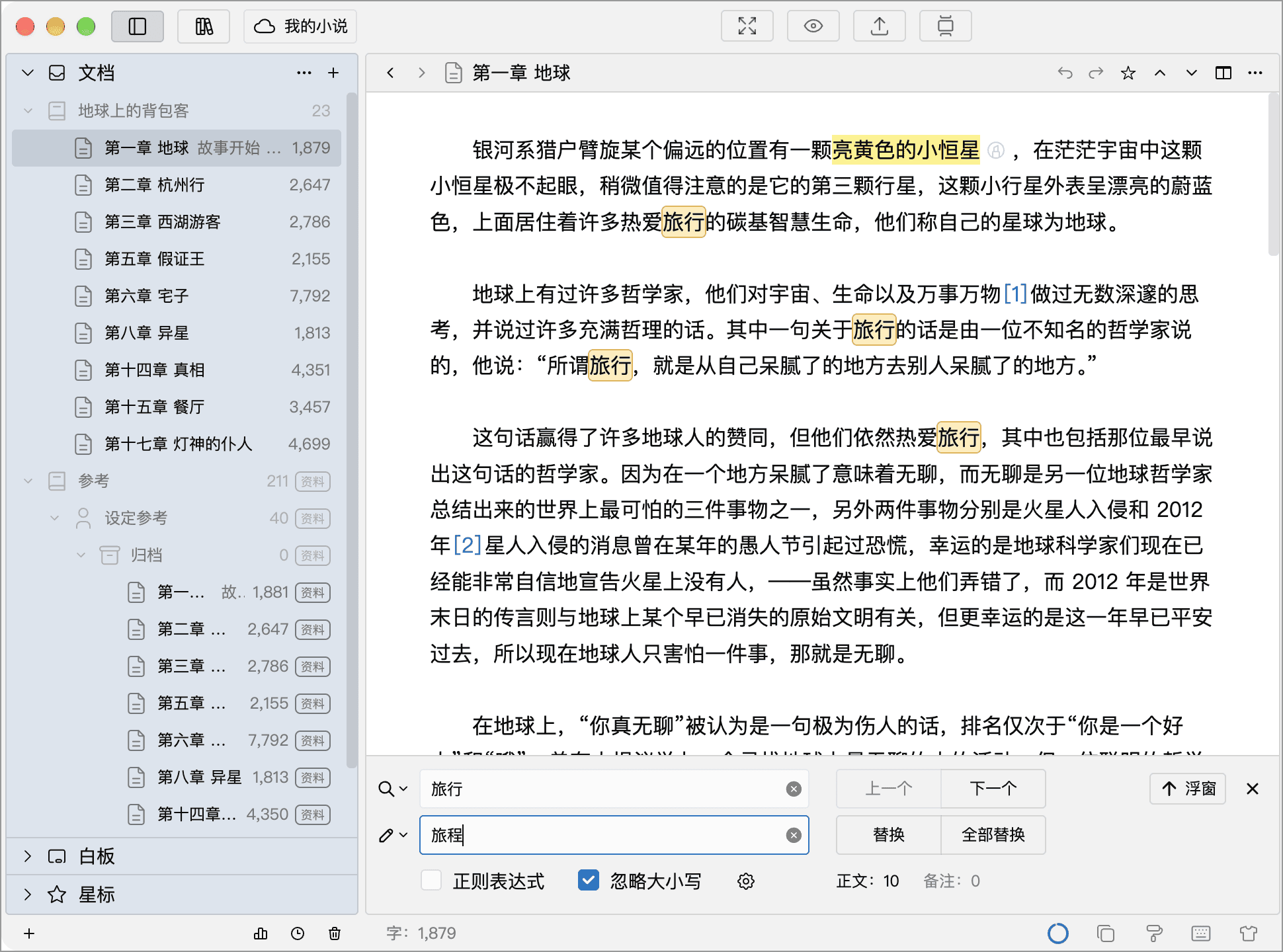Go to next match with 下一个

[993, 789]
